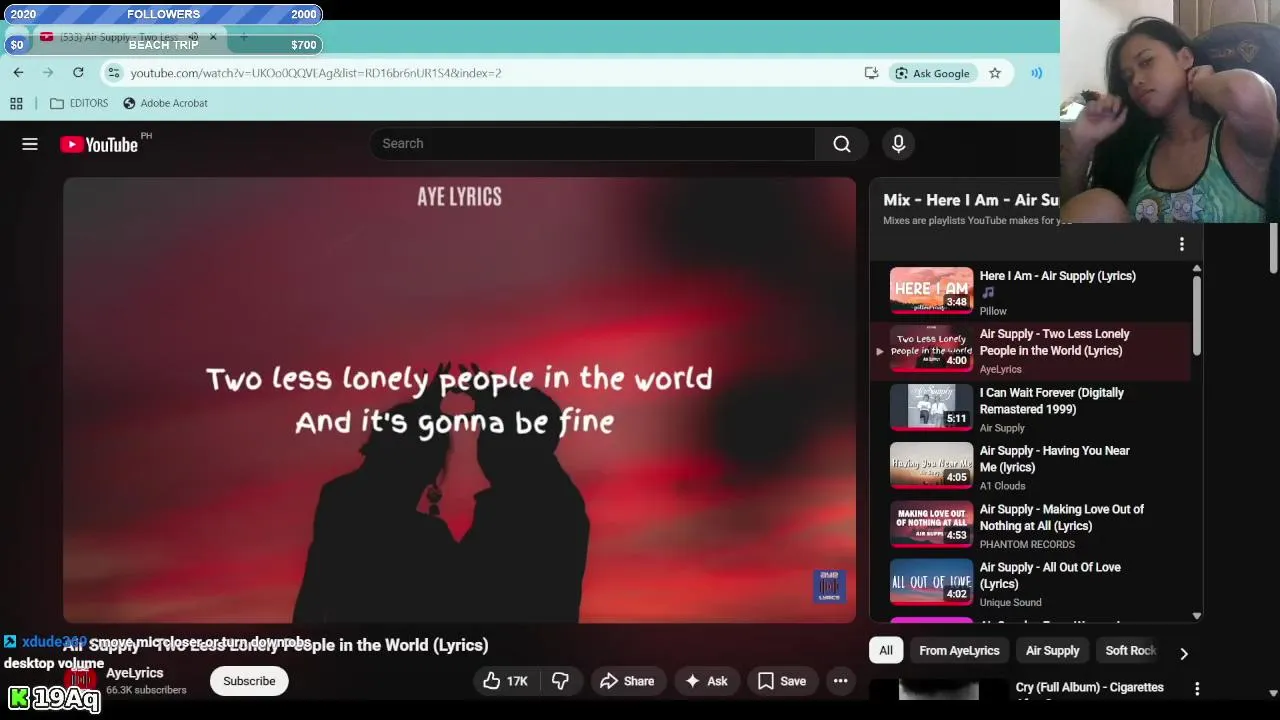This screenshot has width=1280, height=720.
Task: Like the video (17K)
Action: (x=506, y=681)
